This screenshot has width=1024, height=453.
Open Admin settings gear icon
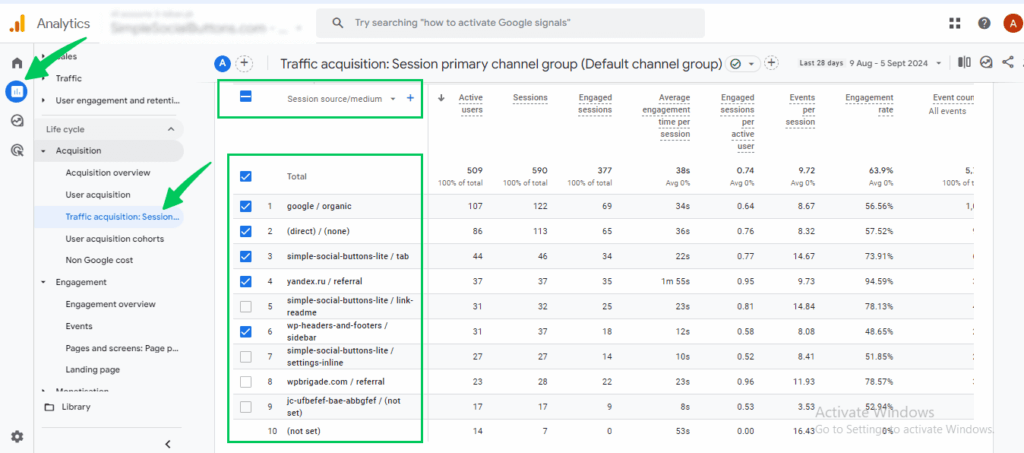click(17, 436)
